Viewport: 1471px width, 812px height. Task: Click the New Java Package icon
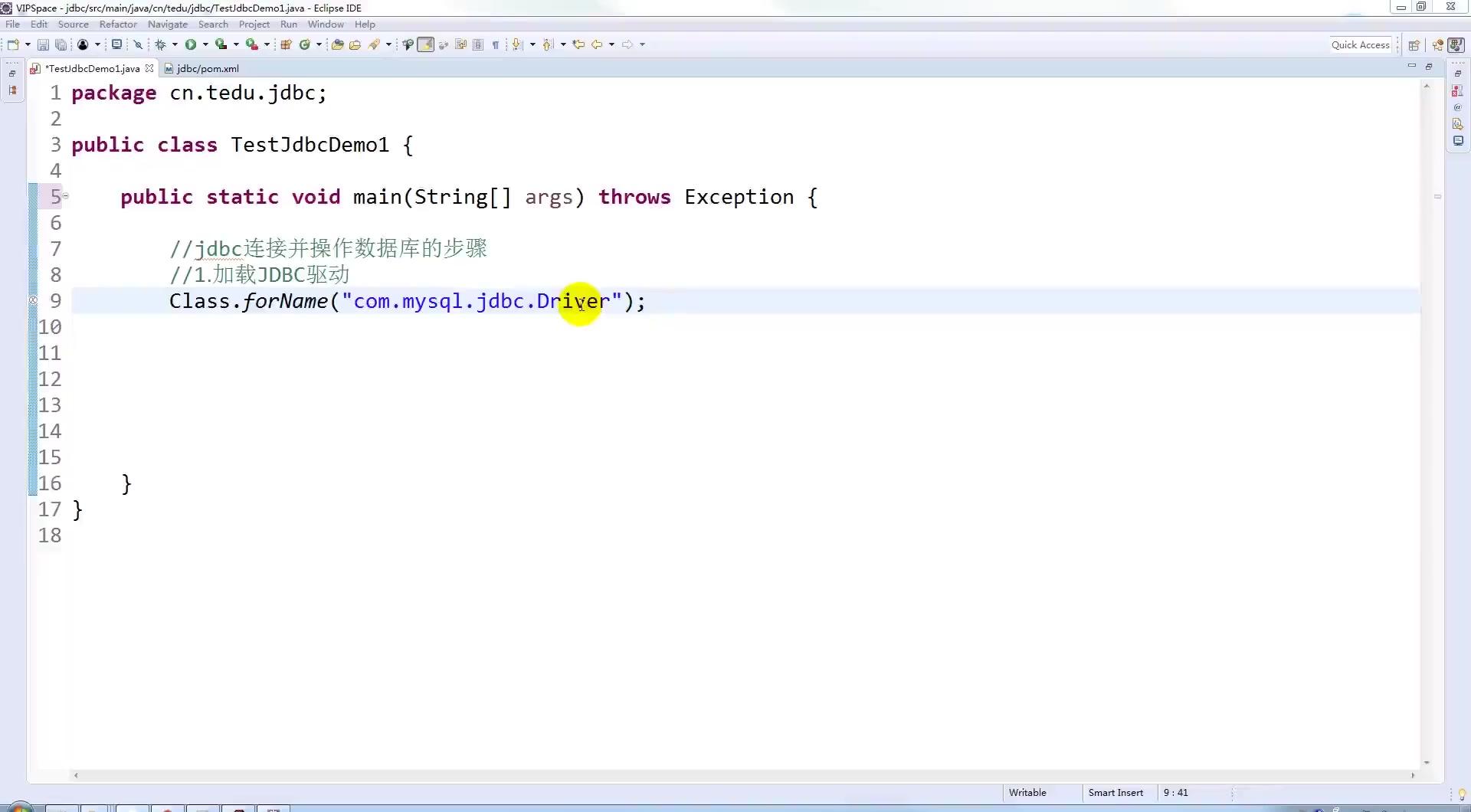(x=286, y=44)
